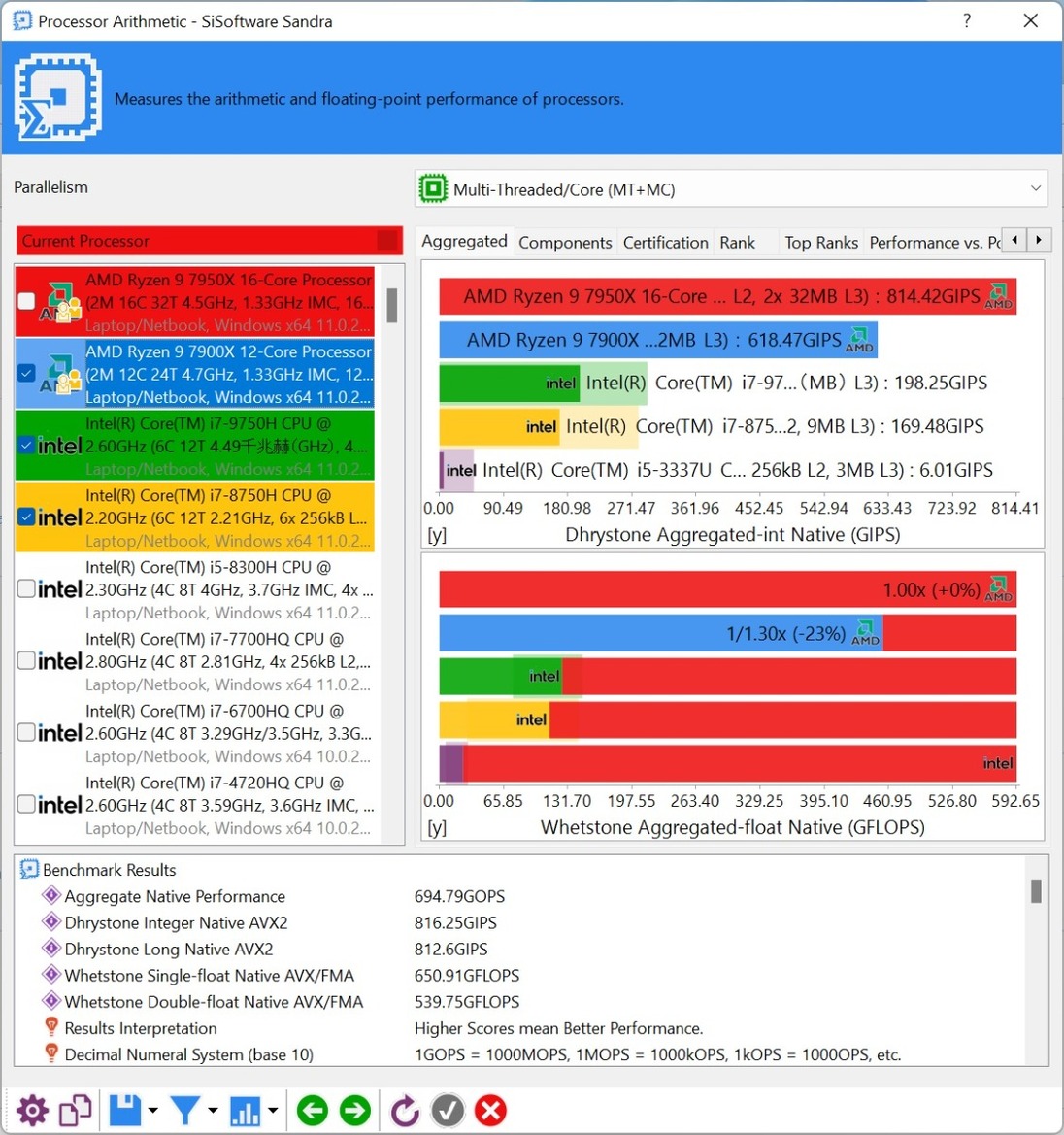Open the filter icon dropdown arrow

pyautogui.click(x=213, y=1111)
